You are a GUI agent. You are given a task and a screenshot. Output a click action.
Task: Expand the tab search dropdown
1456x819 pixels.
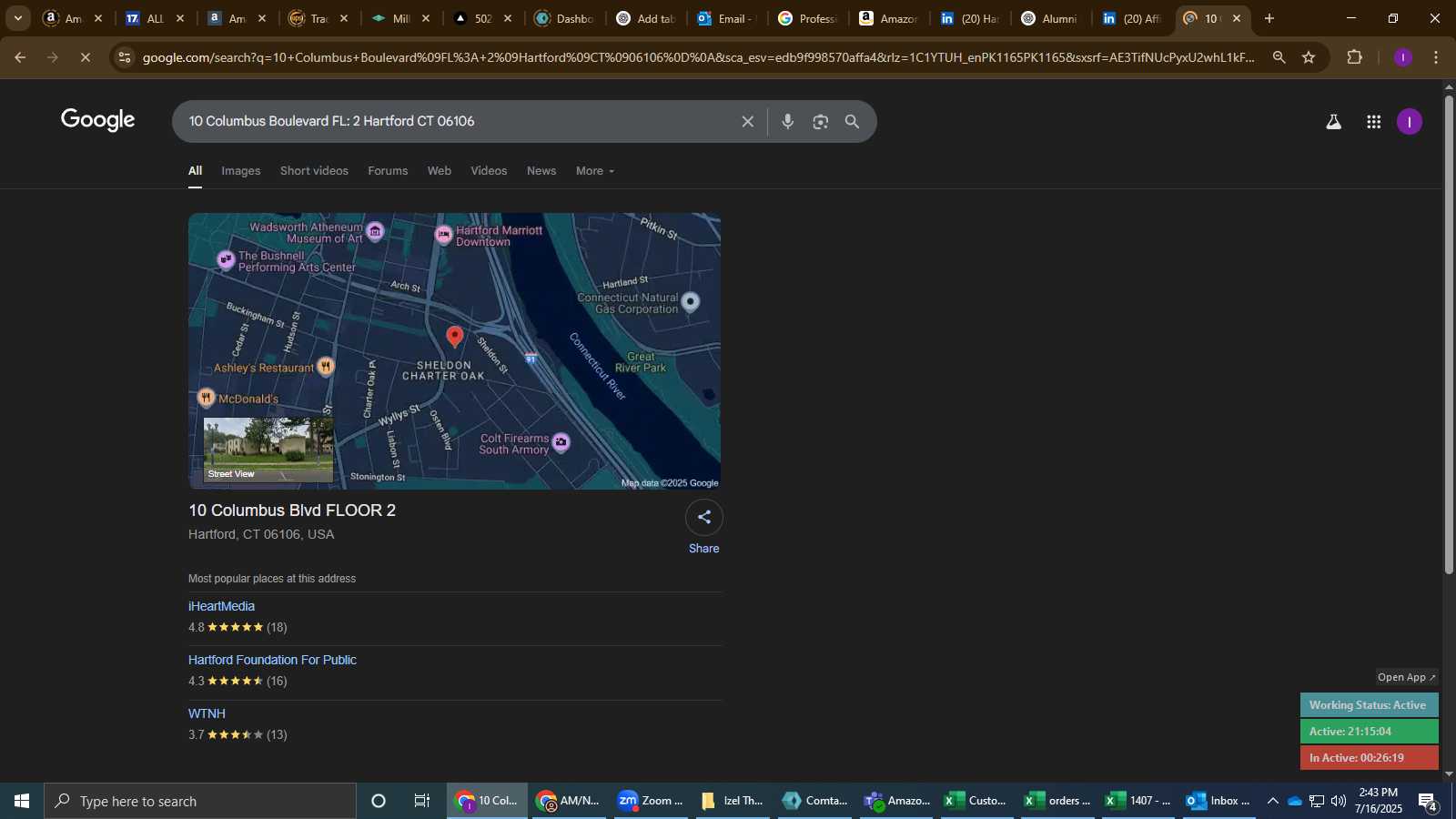coord(17,18)
